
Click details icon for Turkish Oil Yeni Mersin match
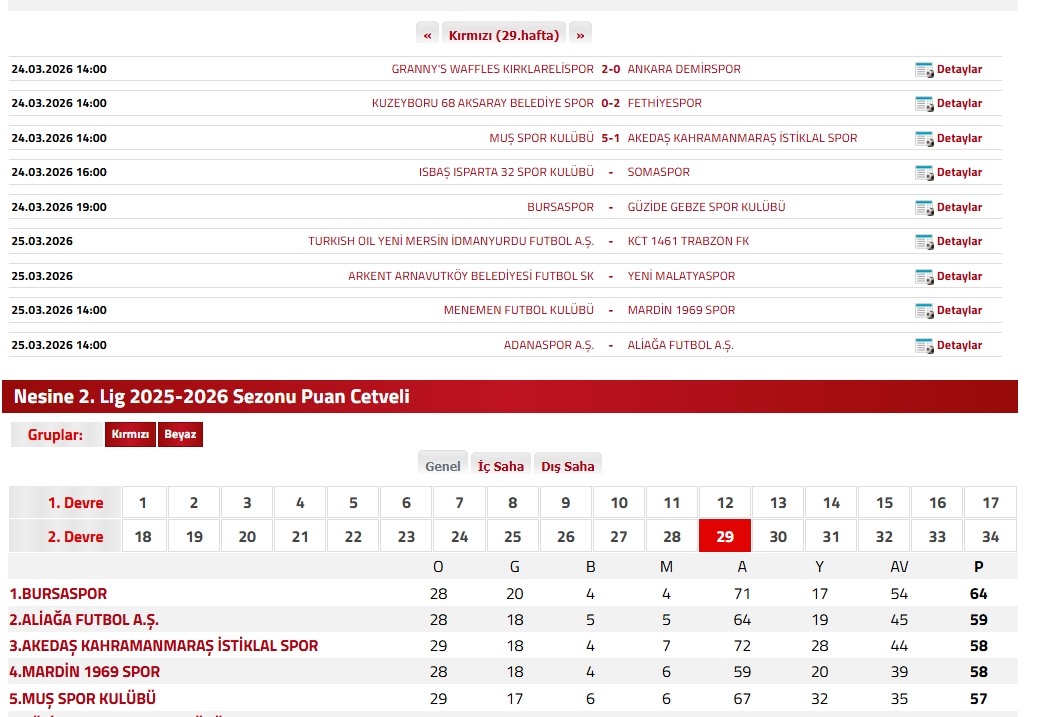click(924, 242)
